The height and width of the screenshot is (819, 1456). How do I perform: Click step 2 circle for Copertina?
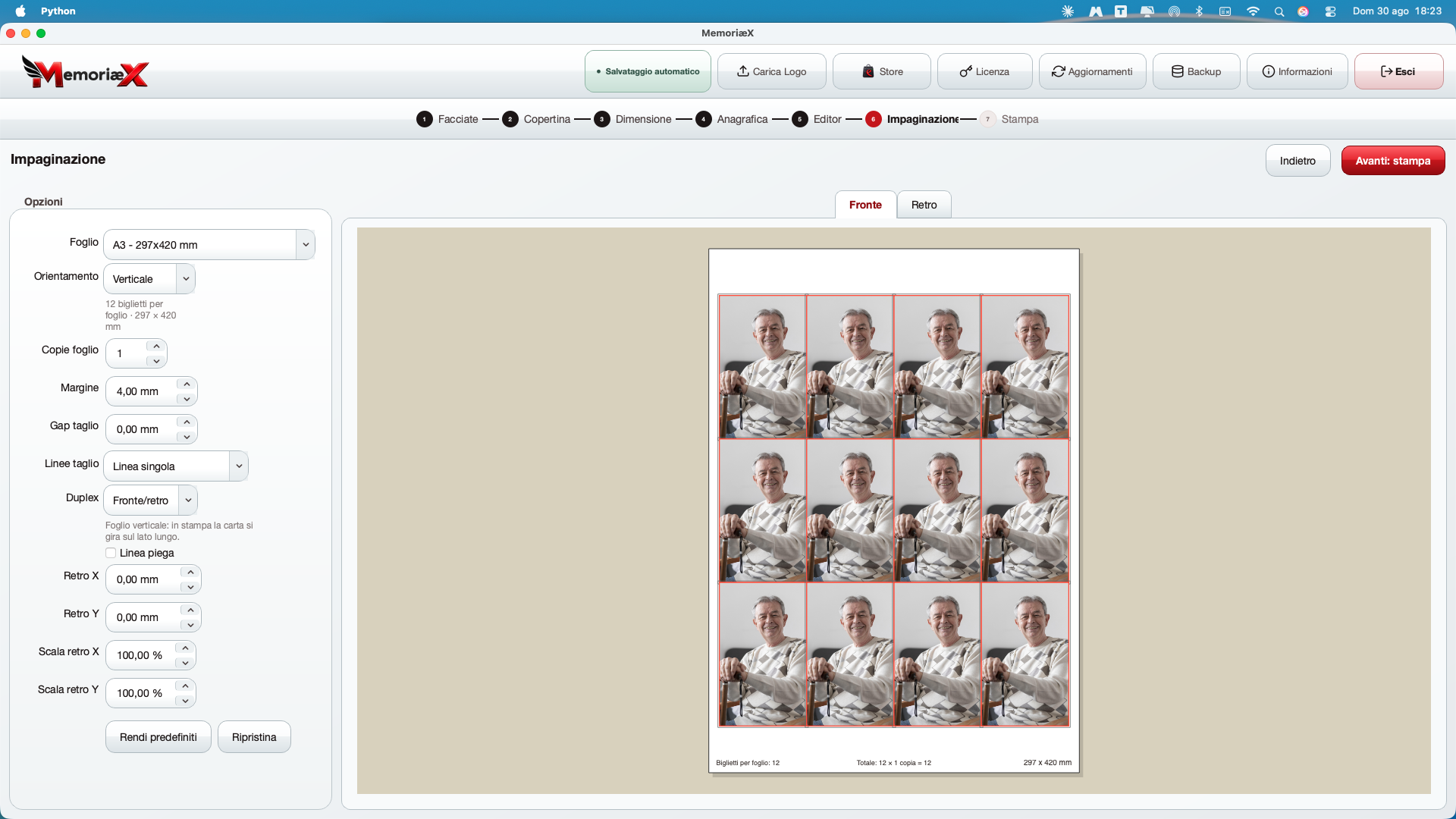(x=510, y=119)
